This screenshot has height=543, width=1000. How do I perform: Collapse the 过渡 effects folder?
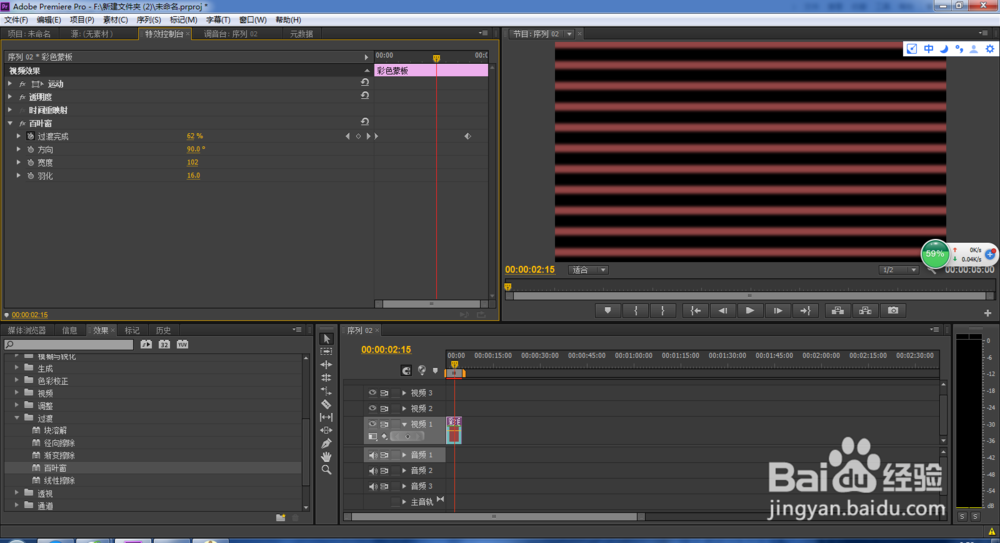(x=17, y=419)
